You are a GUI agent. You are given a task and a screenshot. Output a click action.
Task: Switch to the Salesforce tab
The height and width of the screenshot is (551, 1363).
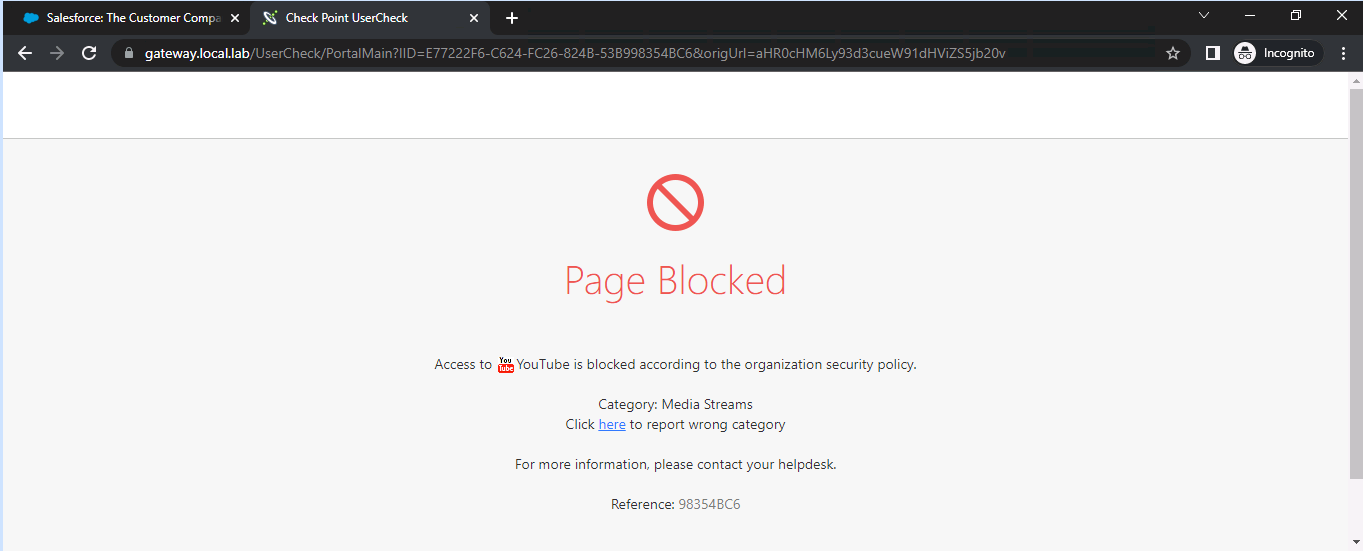131,18
